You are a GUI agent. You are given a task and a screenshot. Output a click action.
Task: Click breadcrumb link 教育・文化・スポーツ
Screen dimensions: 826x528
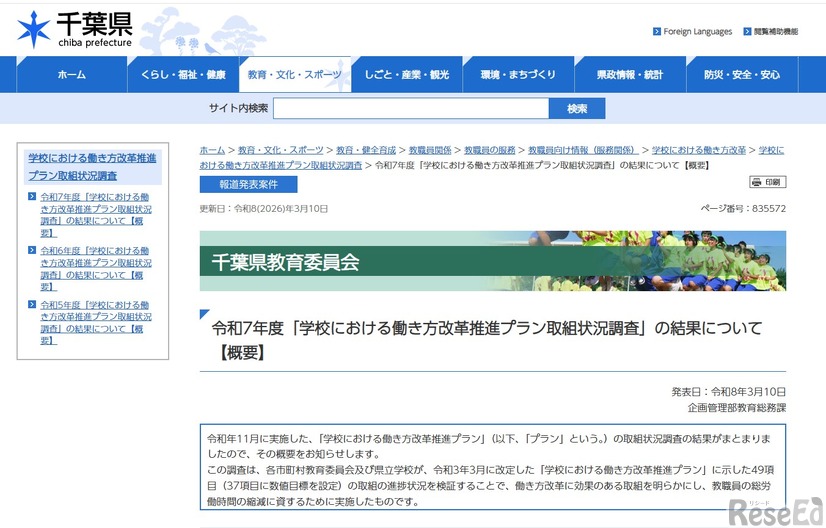[280, 150]
